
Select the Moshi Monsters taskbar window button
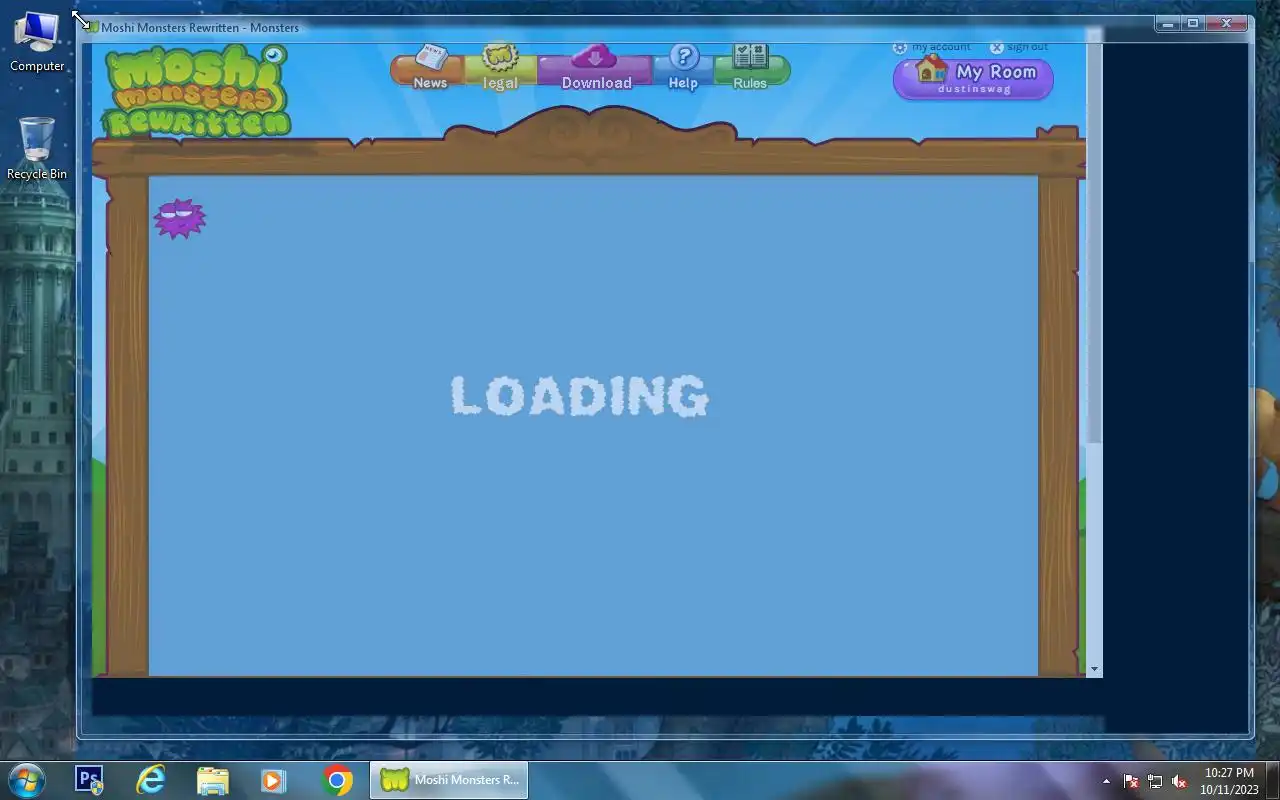(449, 780)
